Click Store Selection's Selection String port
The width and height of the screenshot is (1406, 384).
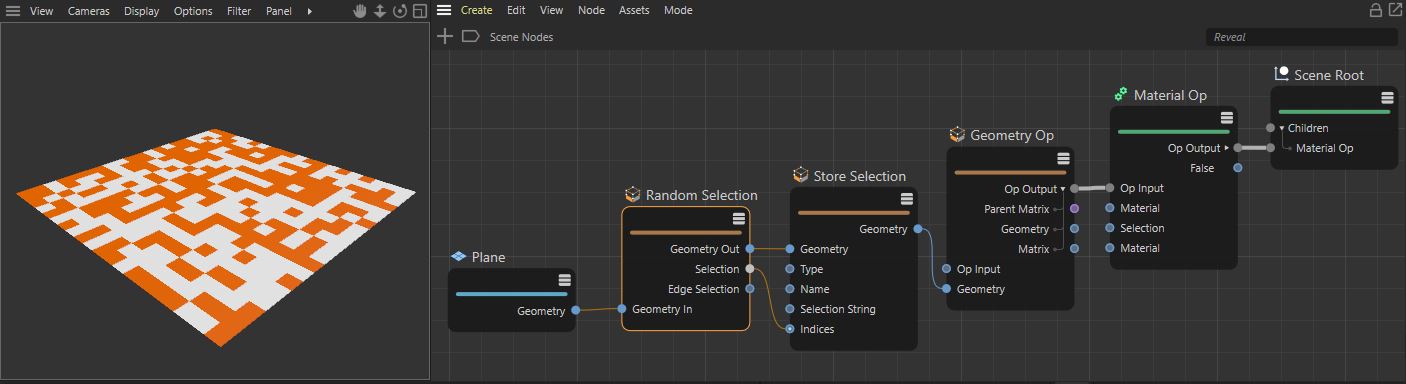pos(790,309)
